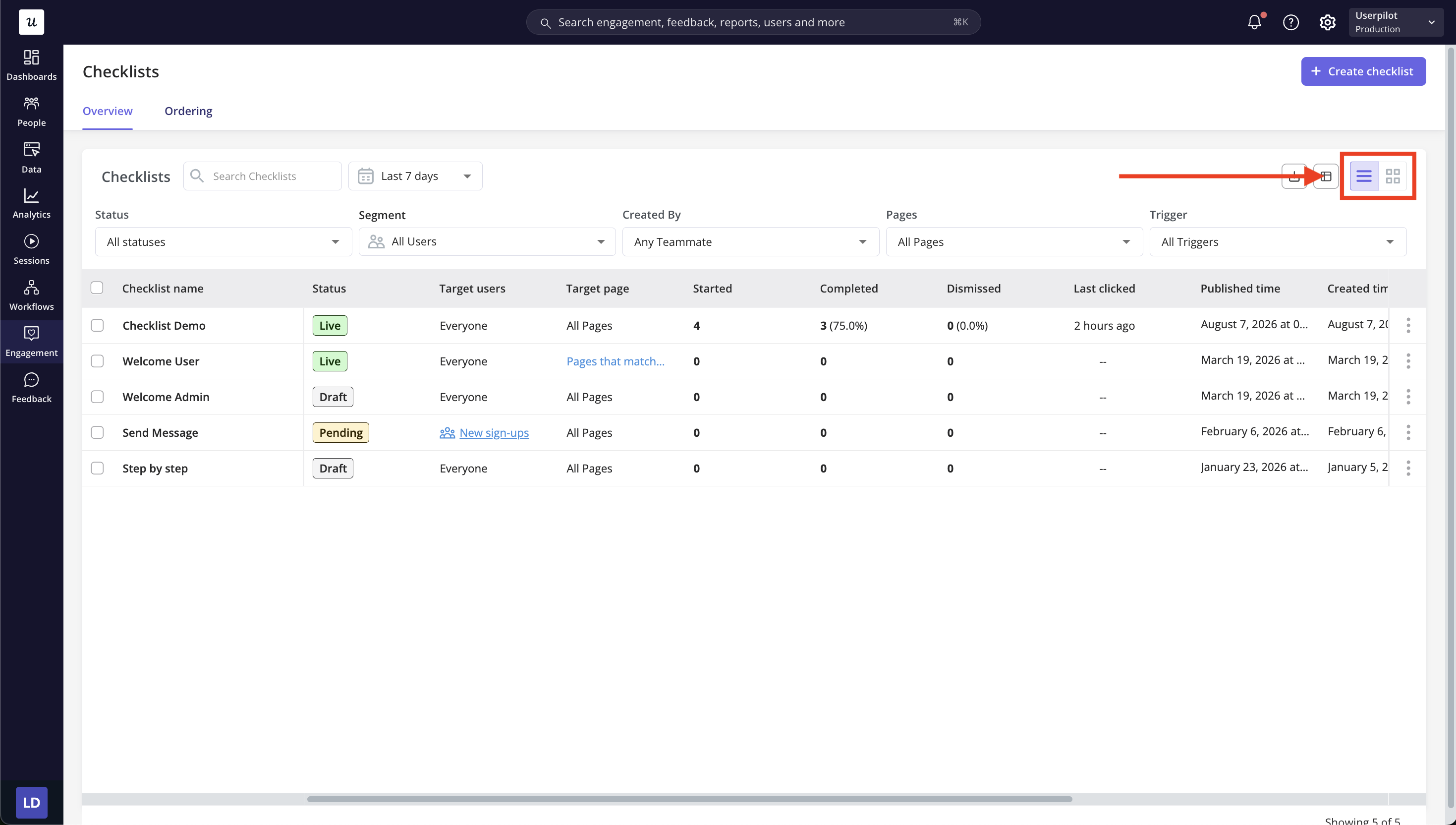
Task: Open the notifications bell
Action: [x=1254, y=22]
